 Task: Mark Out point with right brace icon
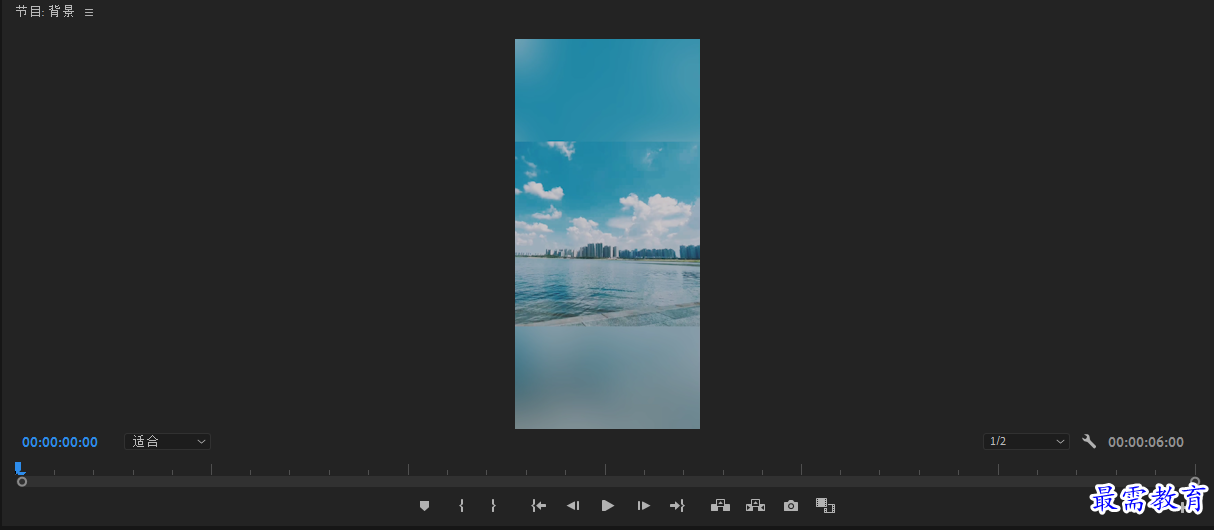pos(493,506)
